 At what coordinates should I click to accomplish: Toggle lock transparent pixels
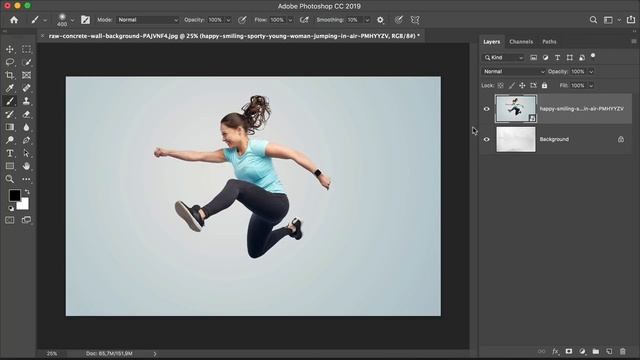(500, 86)
